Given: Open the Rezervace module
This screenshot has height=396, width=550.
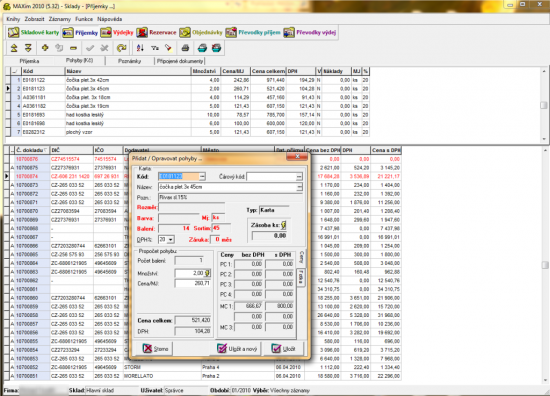Looking at the screenshot, I should [x=156, y=33].
